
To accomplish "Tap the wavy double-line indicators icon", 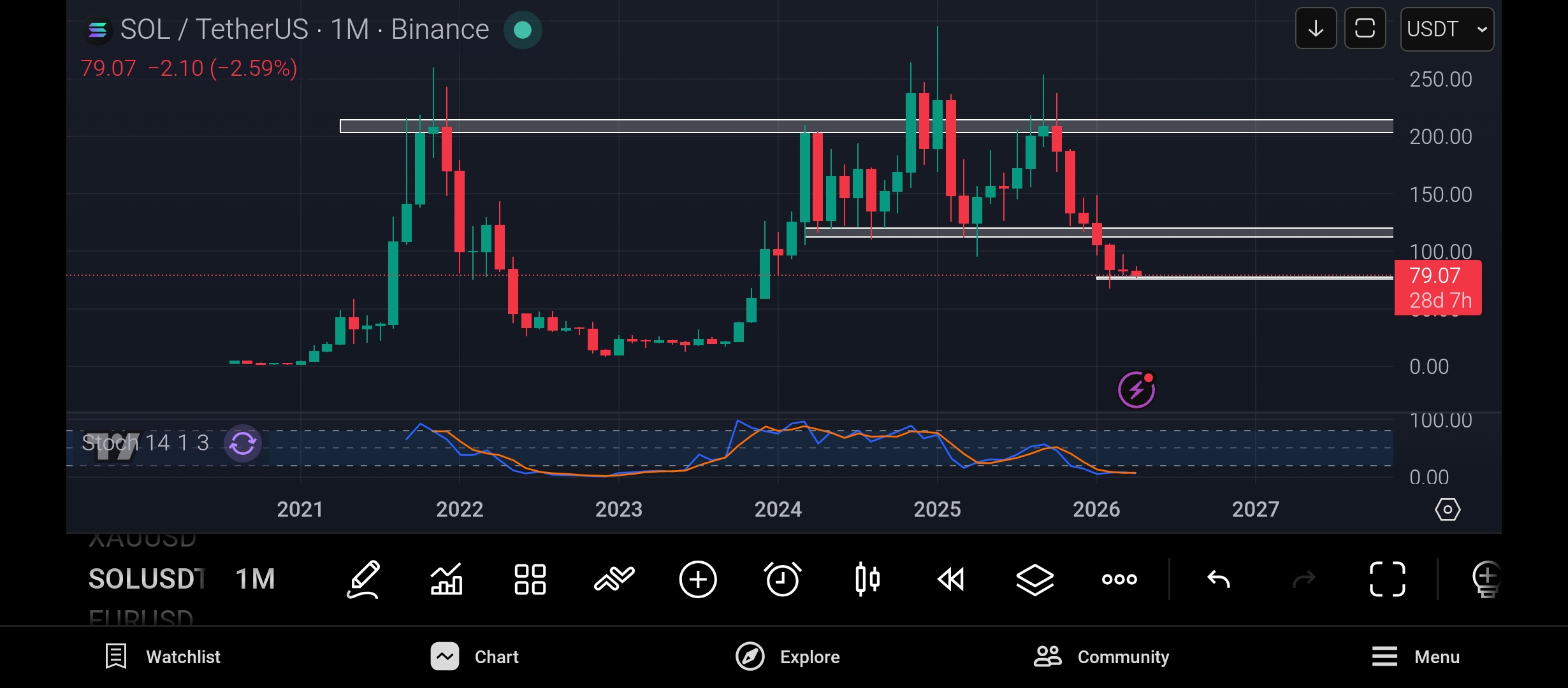I will coord(614,579).
